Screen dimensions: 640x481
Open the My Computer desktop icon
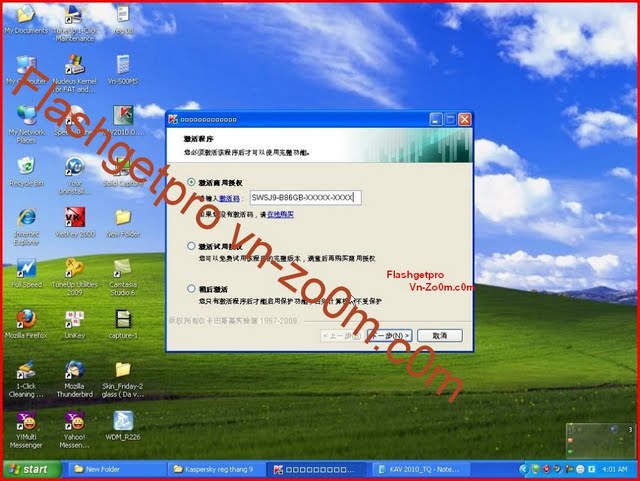[x=26, y=69]
